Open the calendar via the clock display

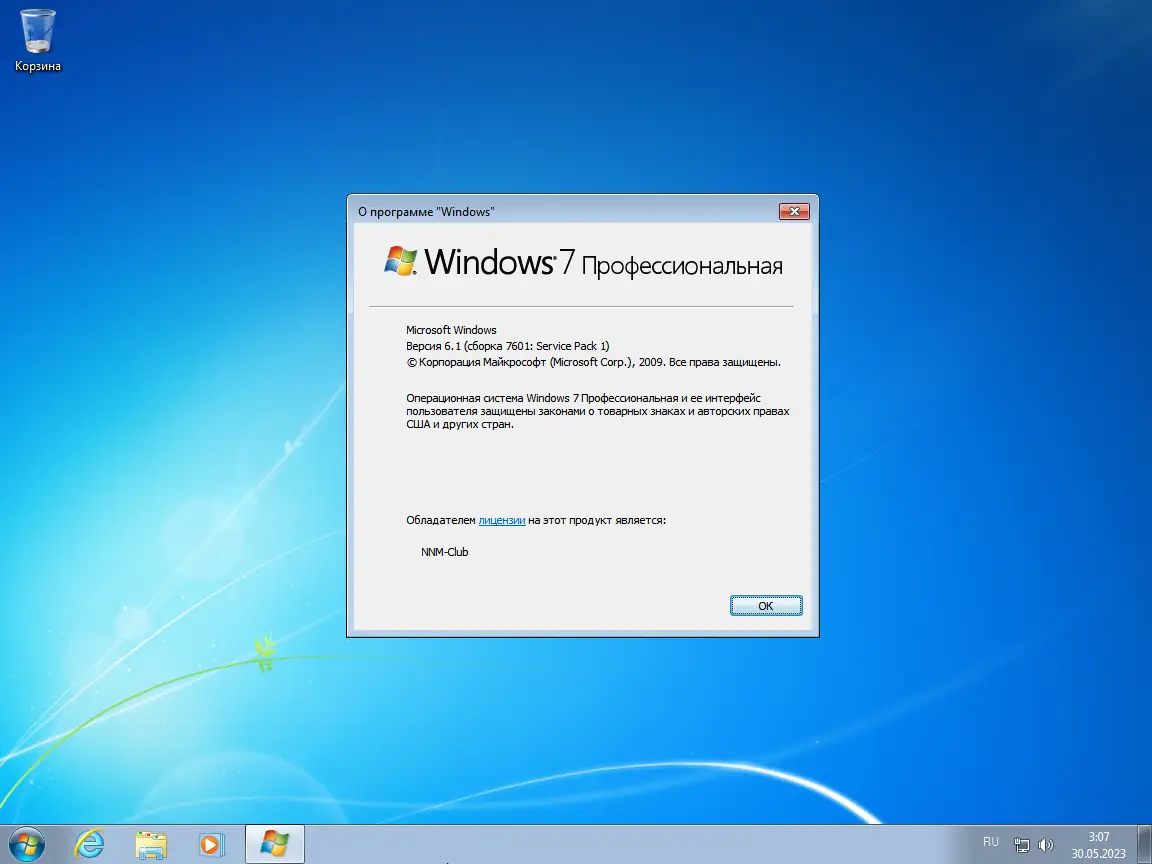[1097, 844]
